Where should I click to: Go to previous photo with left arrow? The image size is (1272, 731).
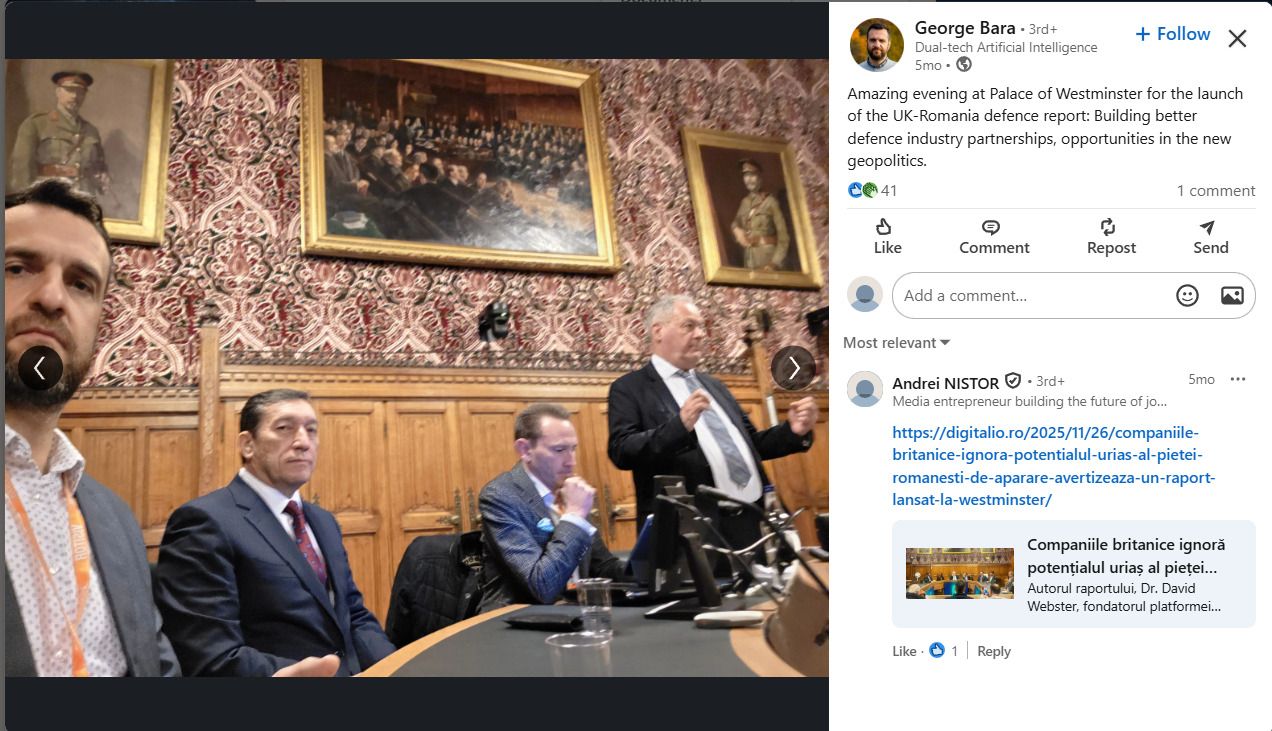pyautogui.click(x=40, y=368)
